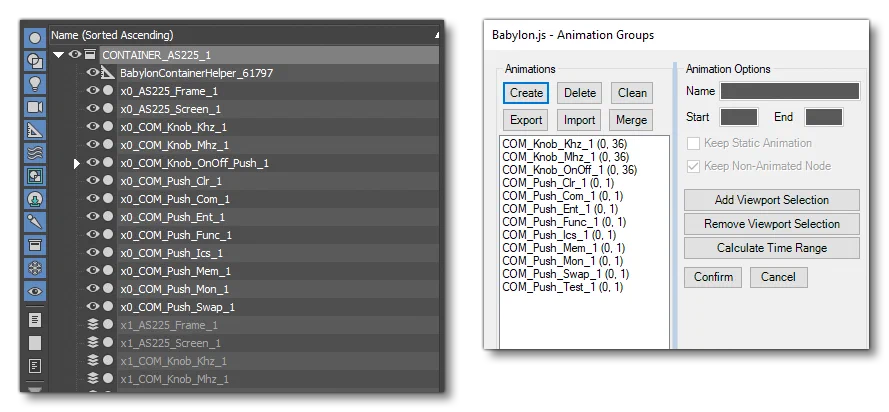Image resolution: width=889 pixels, height=412 pixels.
Task: Click geometry dot icon of x0_COM_Push_Swap_1
Action: 108,307
